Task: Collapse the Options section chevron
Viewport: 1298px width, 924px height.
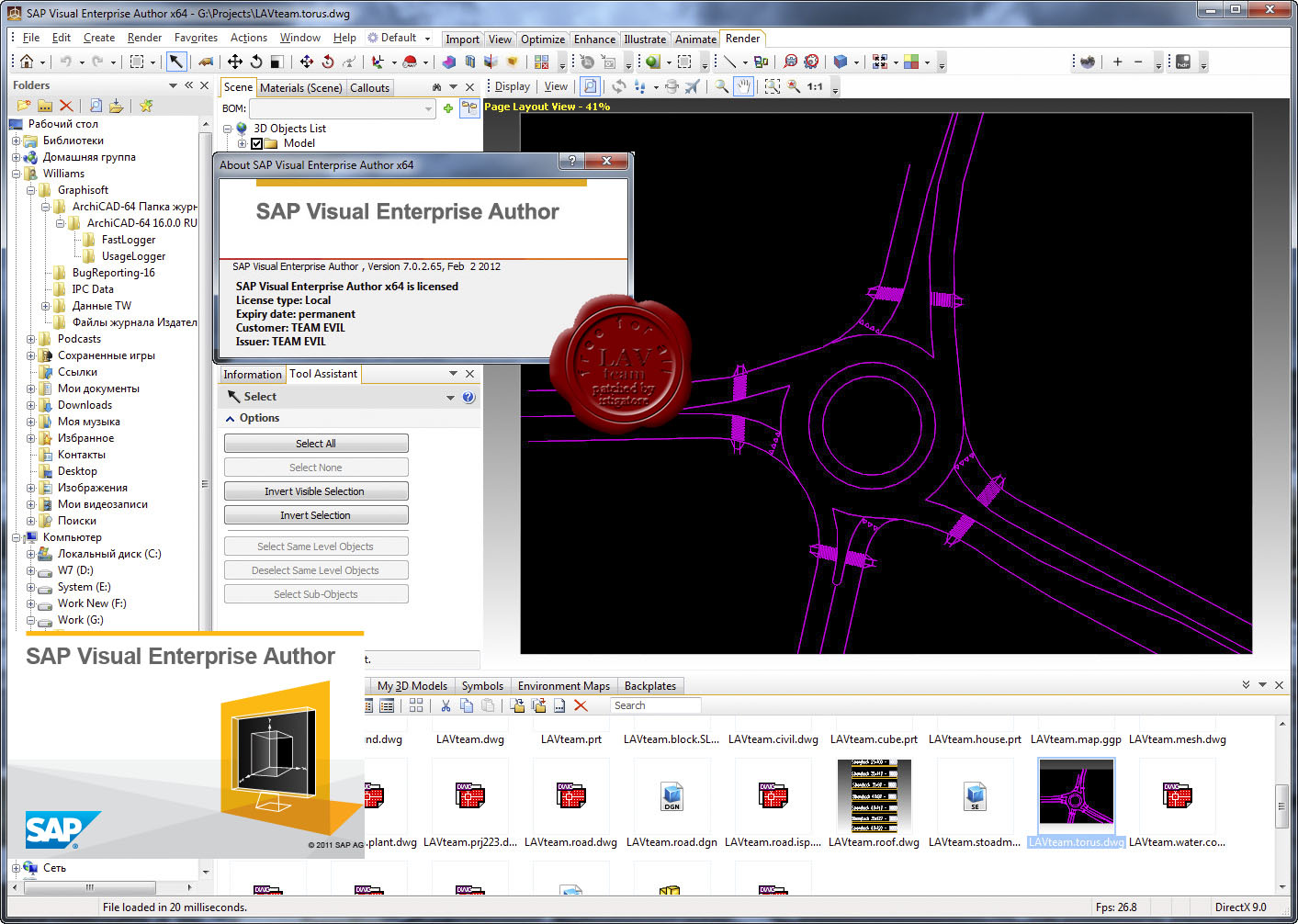Action: tap(230, 418)
